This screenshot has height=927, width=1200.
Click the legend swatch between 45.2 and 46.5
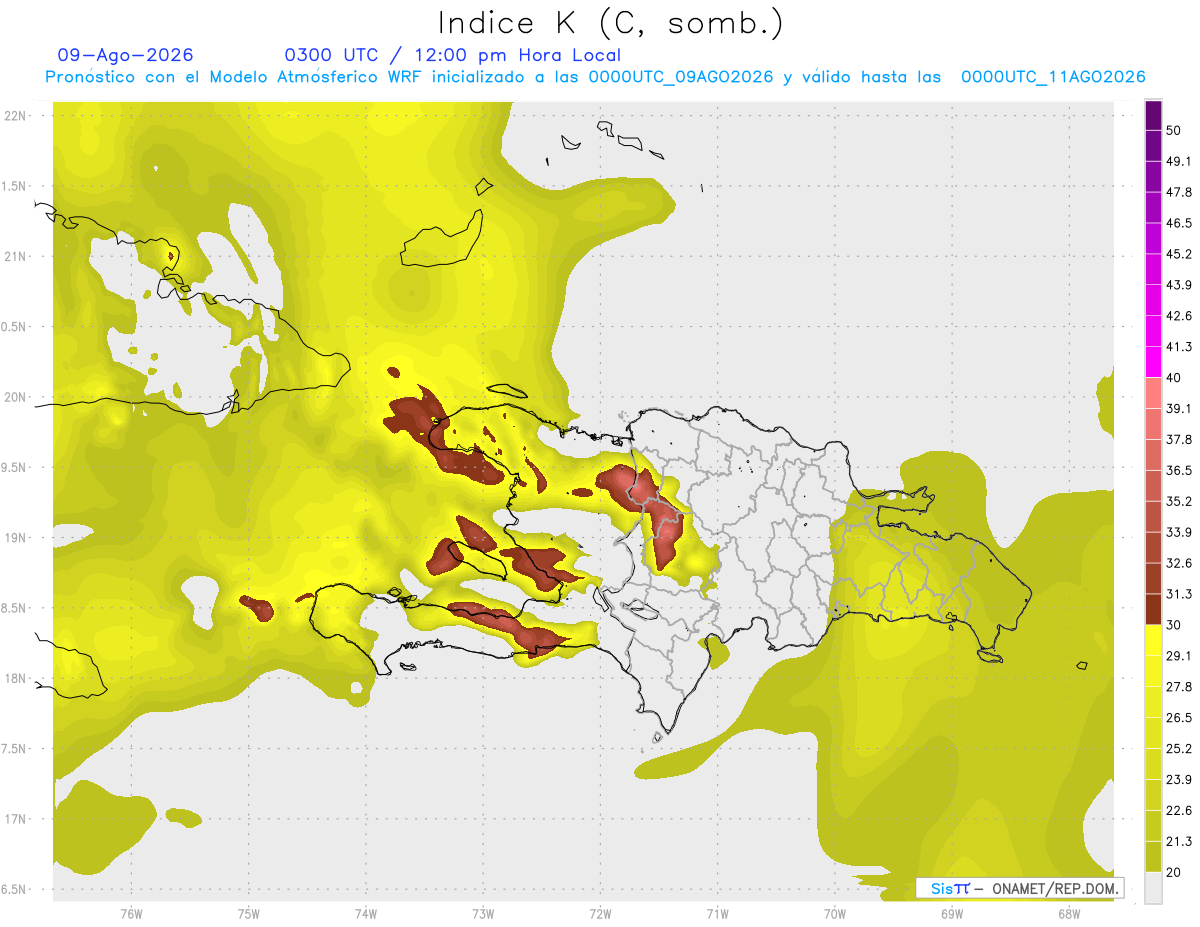click(x=1153, y=238)
